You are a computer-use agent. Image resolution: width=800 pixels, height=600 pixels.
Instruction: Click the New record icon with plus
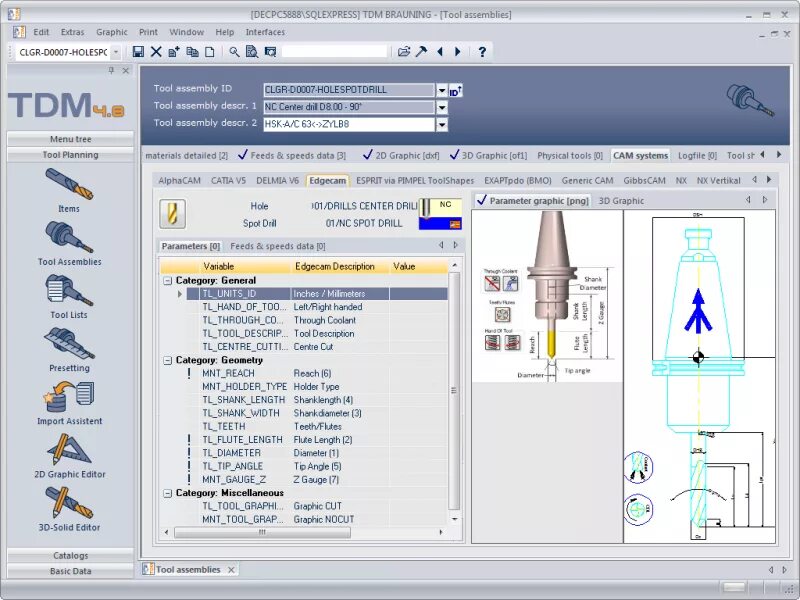174,52
